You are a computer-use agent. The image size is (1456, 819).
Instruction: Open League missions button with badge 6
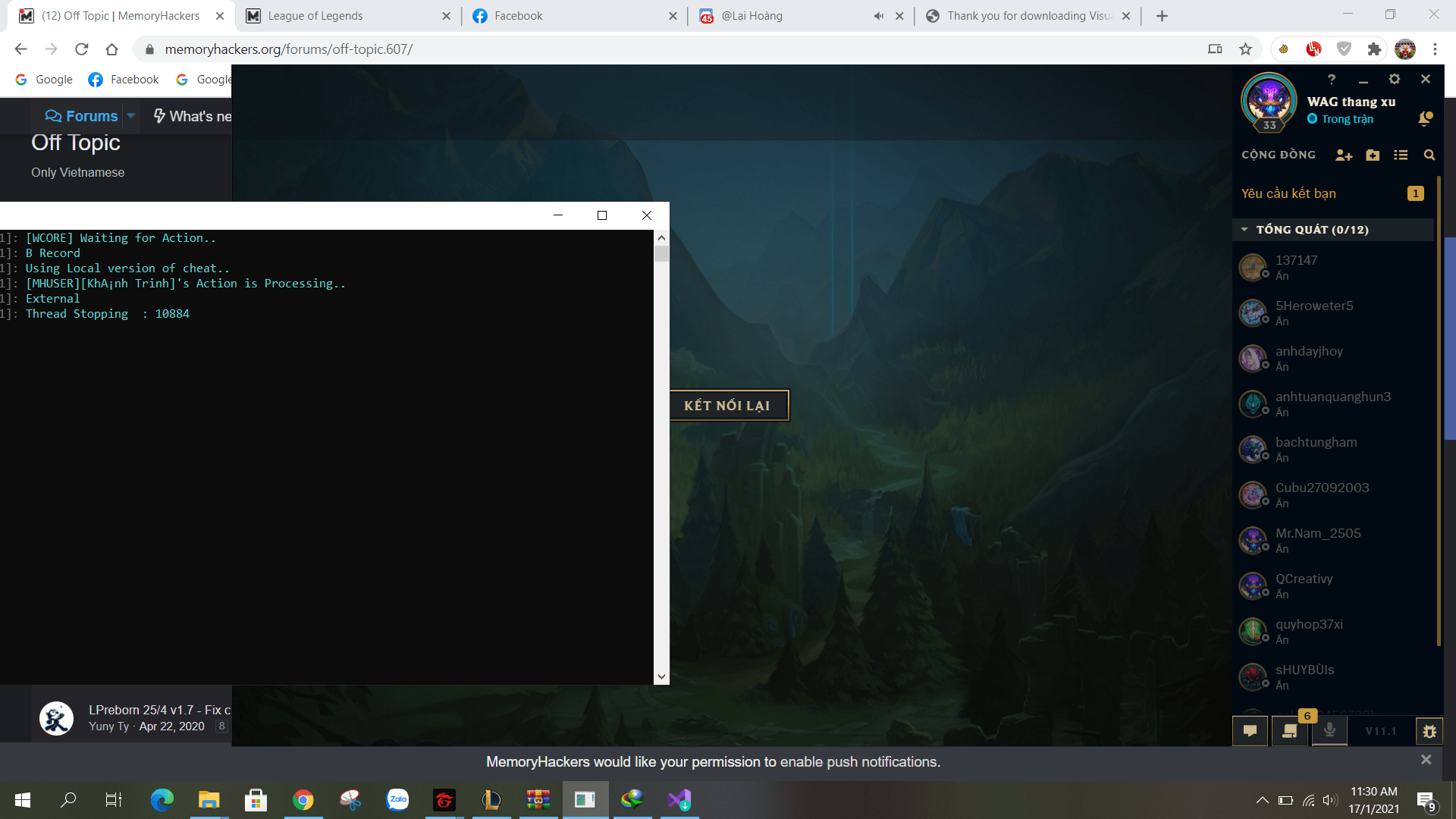(1290, 731)
